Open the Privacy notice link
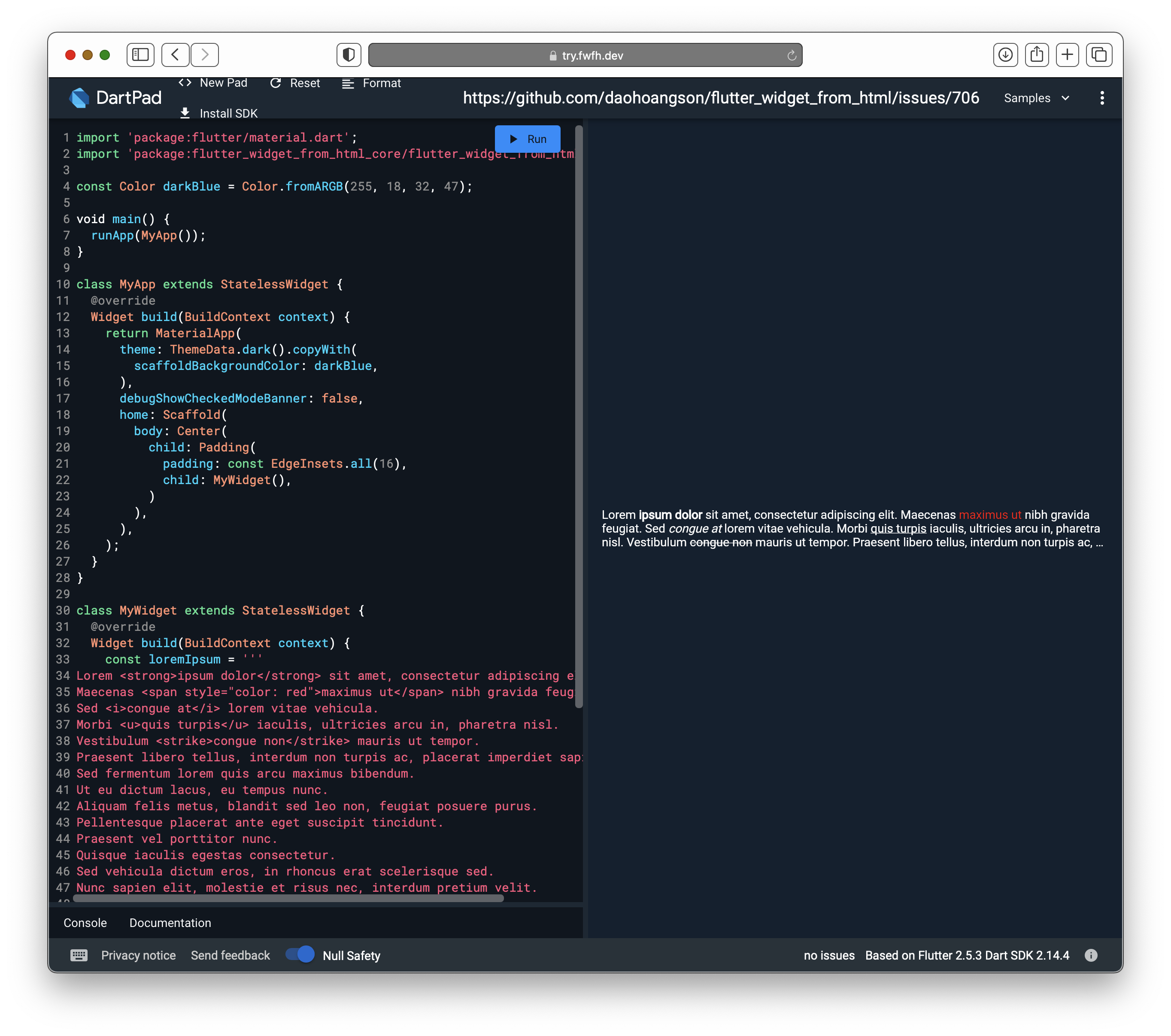The width and height of the screenshot is (1171, 1036). [x=138, y=955]
